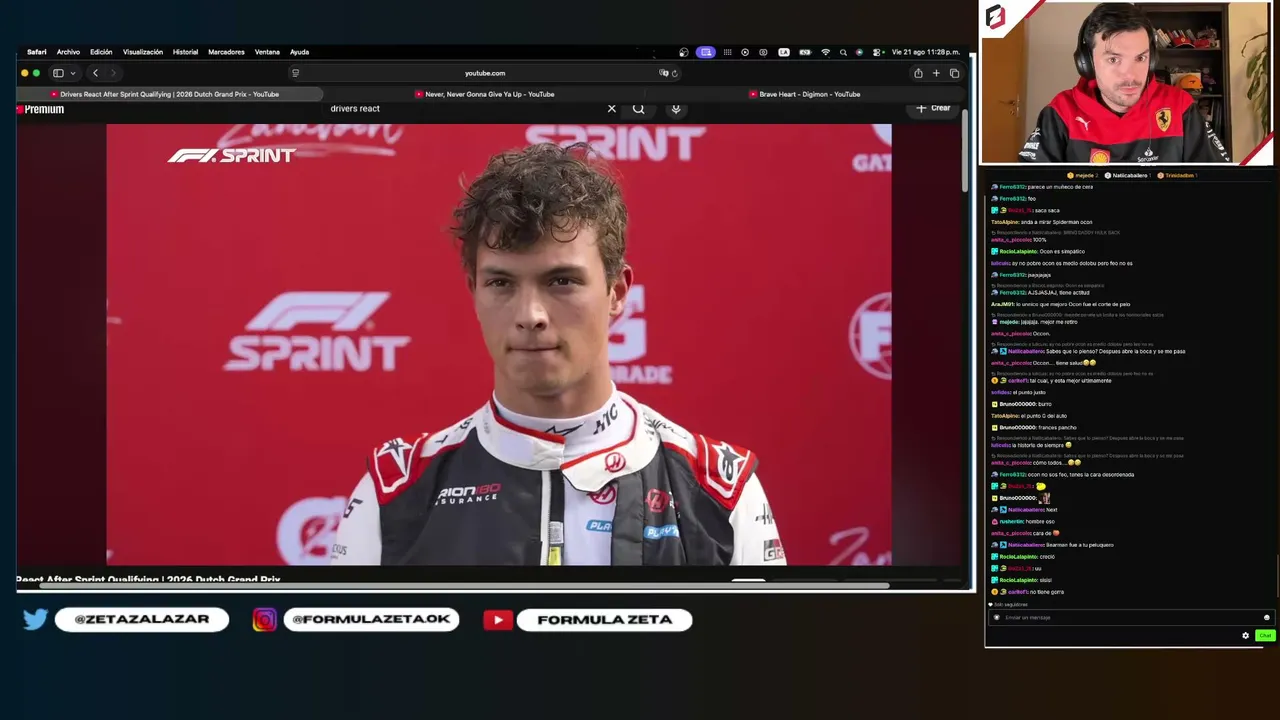Toggle the Safari sidebar

(x=58, y=73)
